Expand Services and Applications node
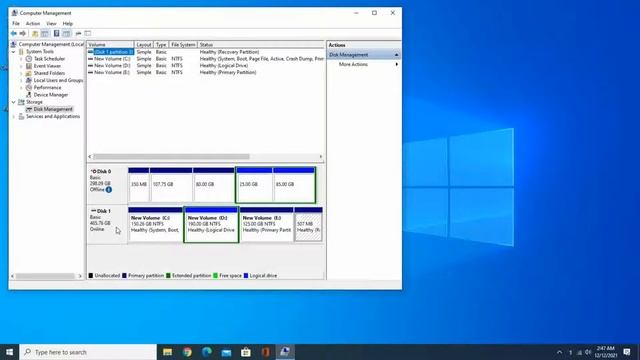Screen dimensions: 640x360 [x=14, y=117]
